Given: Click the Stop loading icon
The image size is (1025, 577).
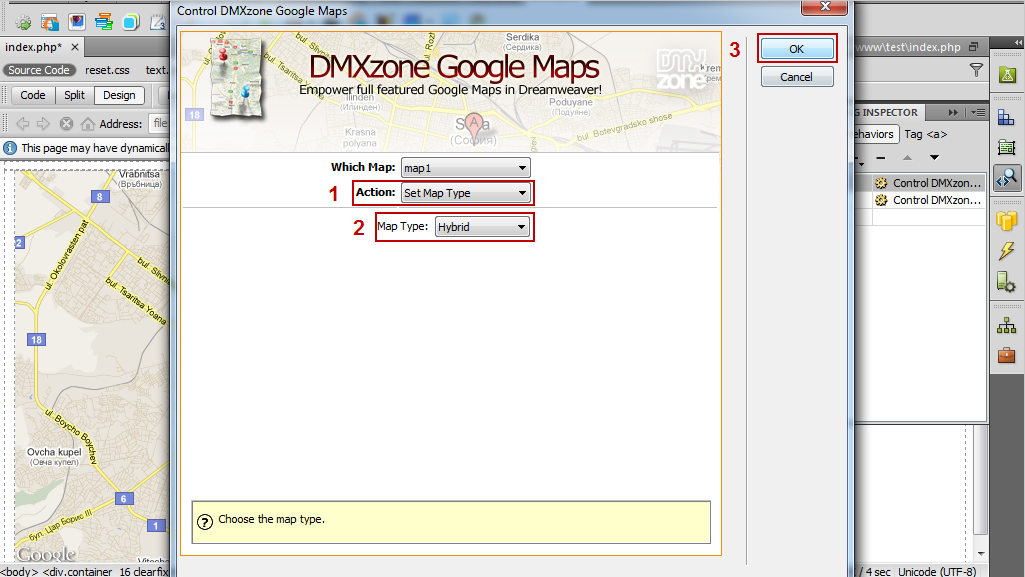Looking at the screenshot, I should click(x=66, y=124).
